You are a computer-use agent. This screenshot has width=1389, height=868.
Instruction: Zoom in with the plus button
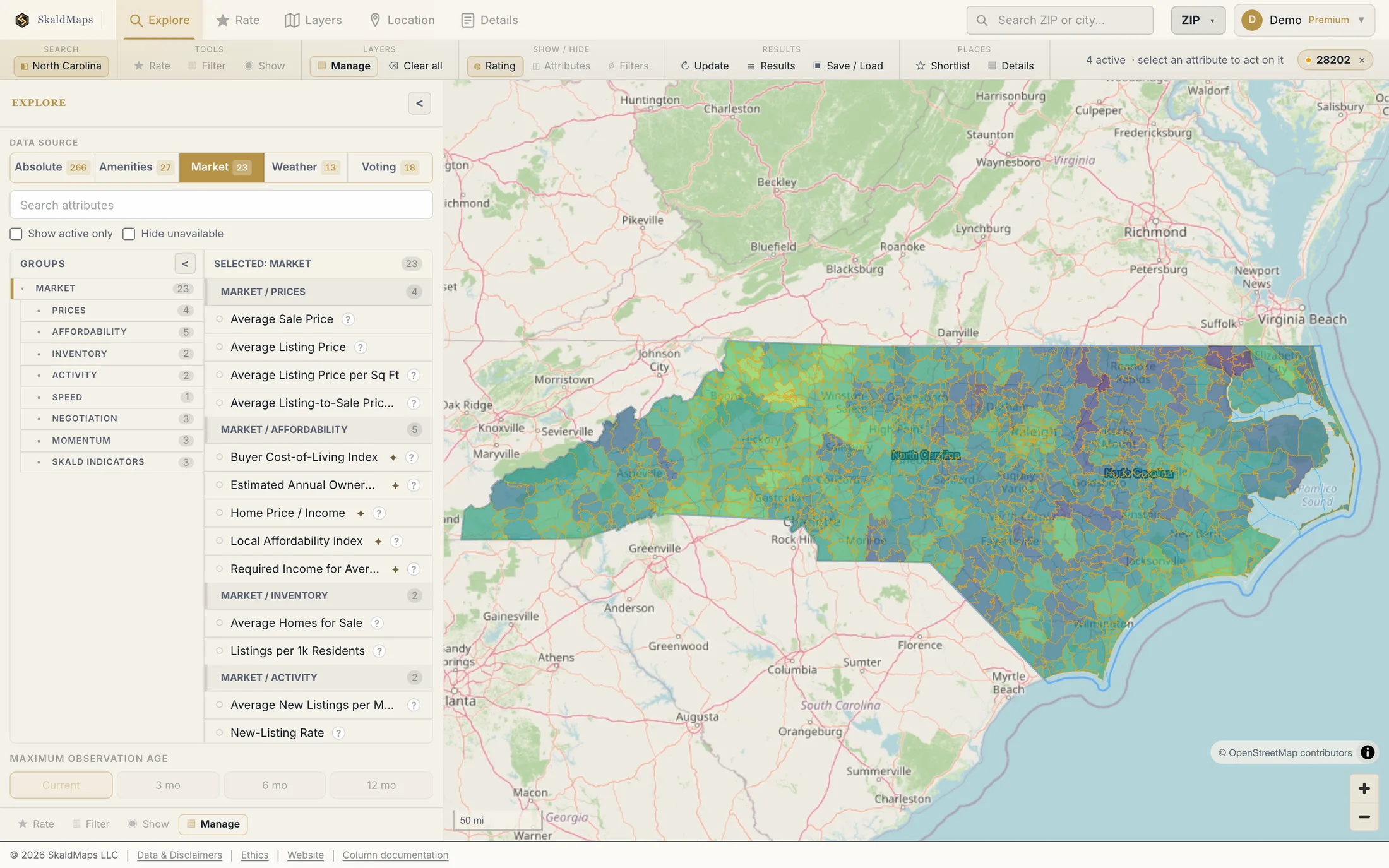[x=1364, y=788]
